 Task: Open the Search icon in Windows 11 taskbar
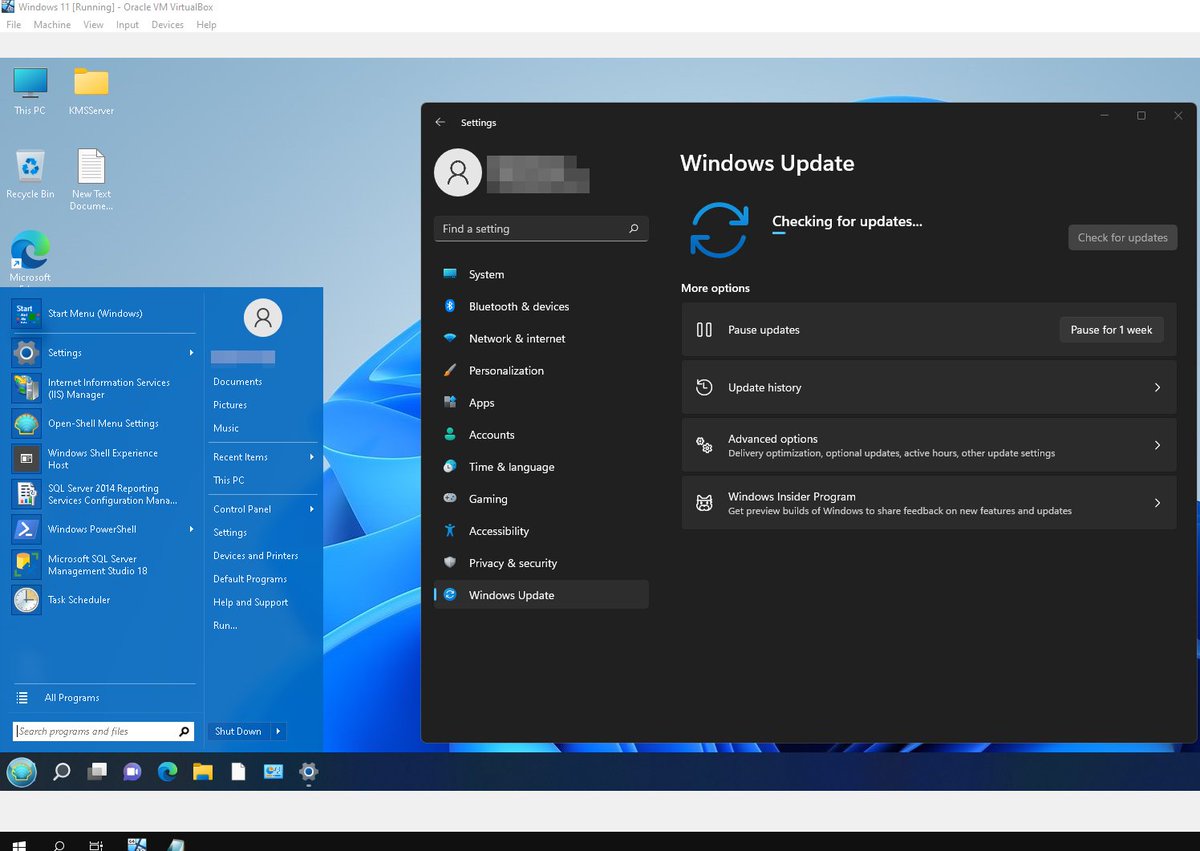click(61, 771)
